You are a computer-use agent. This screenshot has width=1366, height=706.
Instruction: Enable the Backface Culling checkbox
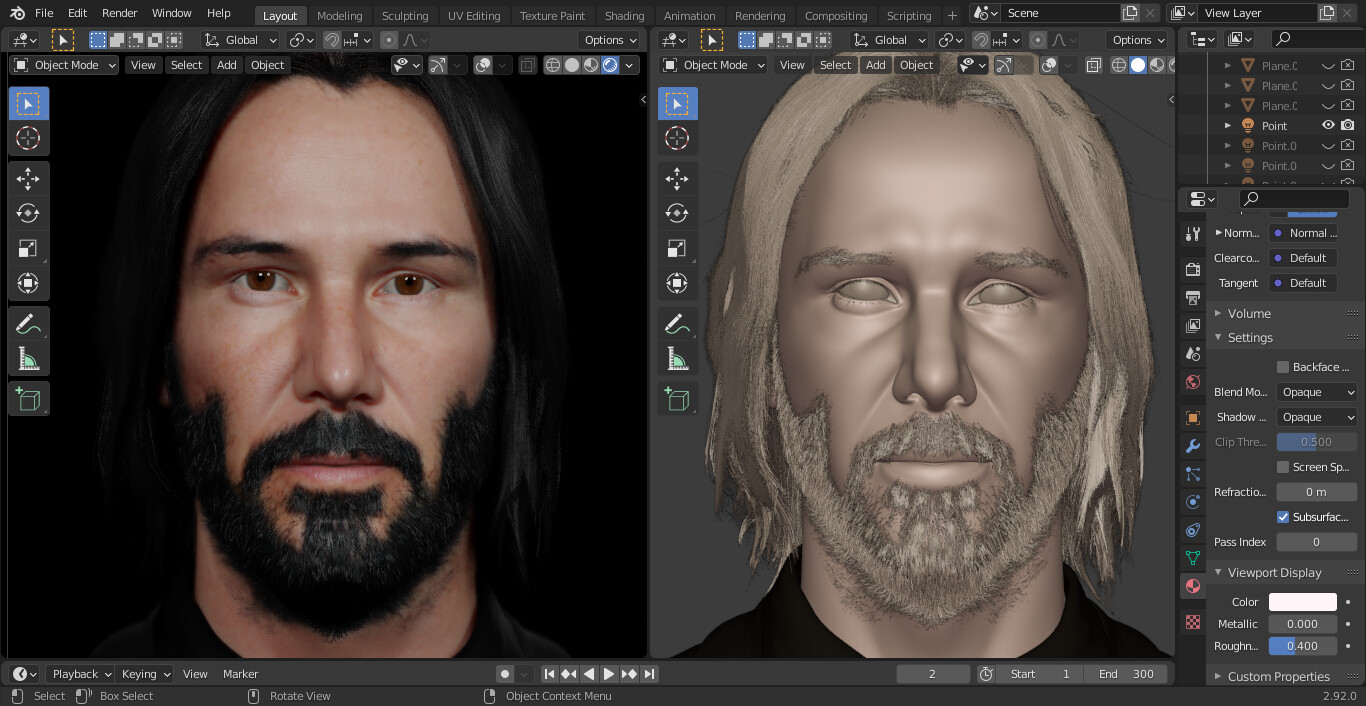[1283, 367]
